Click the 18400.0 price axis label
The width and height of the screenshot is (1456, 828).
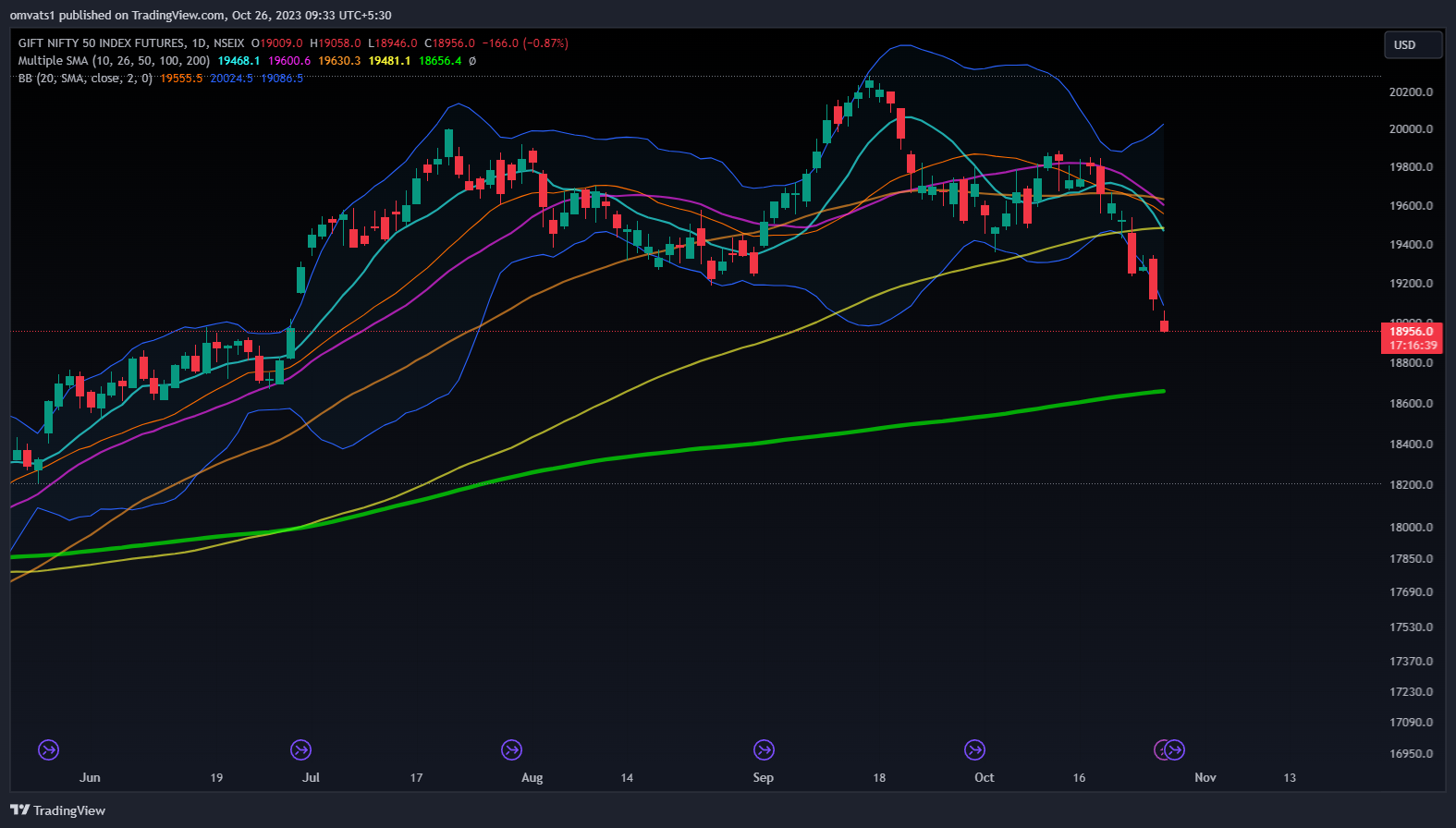point(1411,444)
